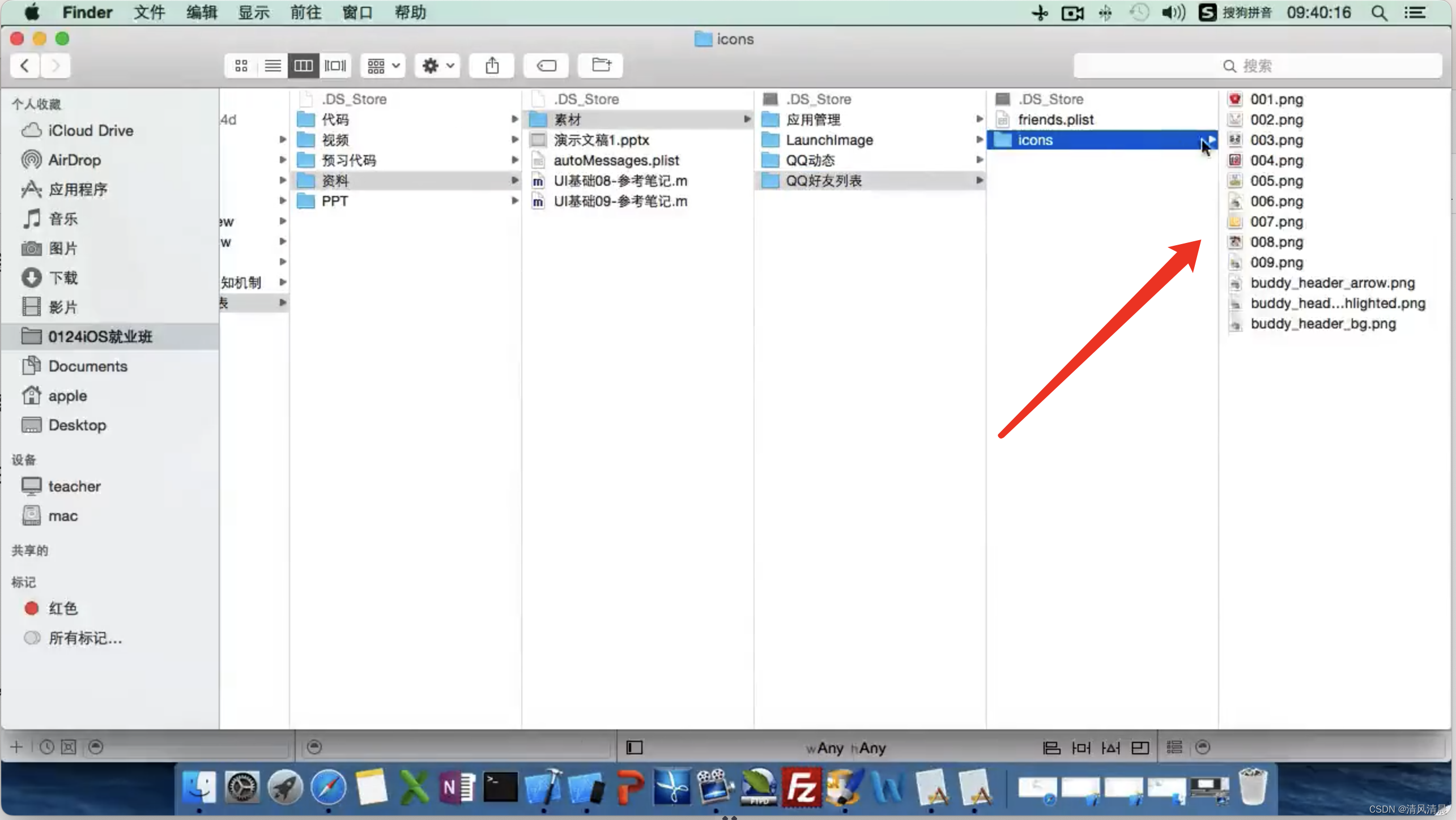
Task: Select UI基础09-参考笔记.m file
Action: (639, 200)
